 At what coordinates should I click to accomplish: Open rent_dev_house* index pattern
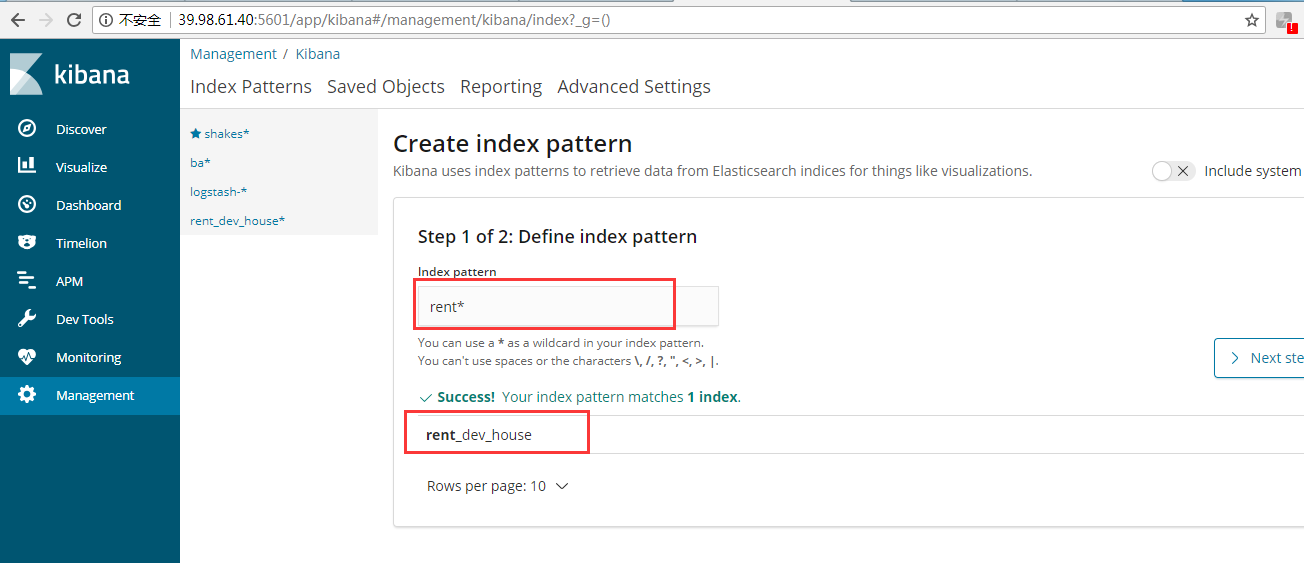tap(237, 220)
